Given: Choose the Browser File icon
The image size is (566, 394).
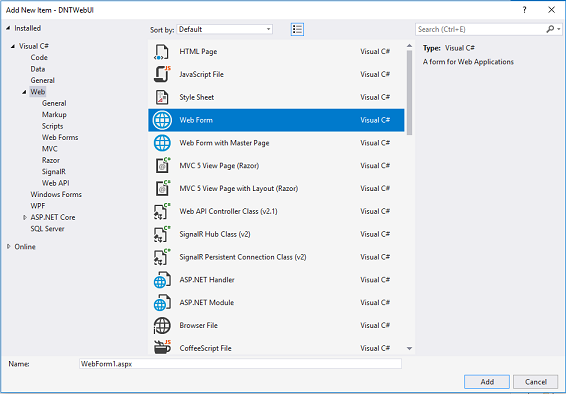Looking at the screenshot, I should point(162,325).
